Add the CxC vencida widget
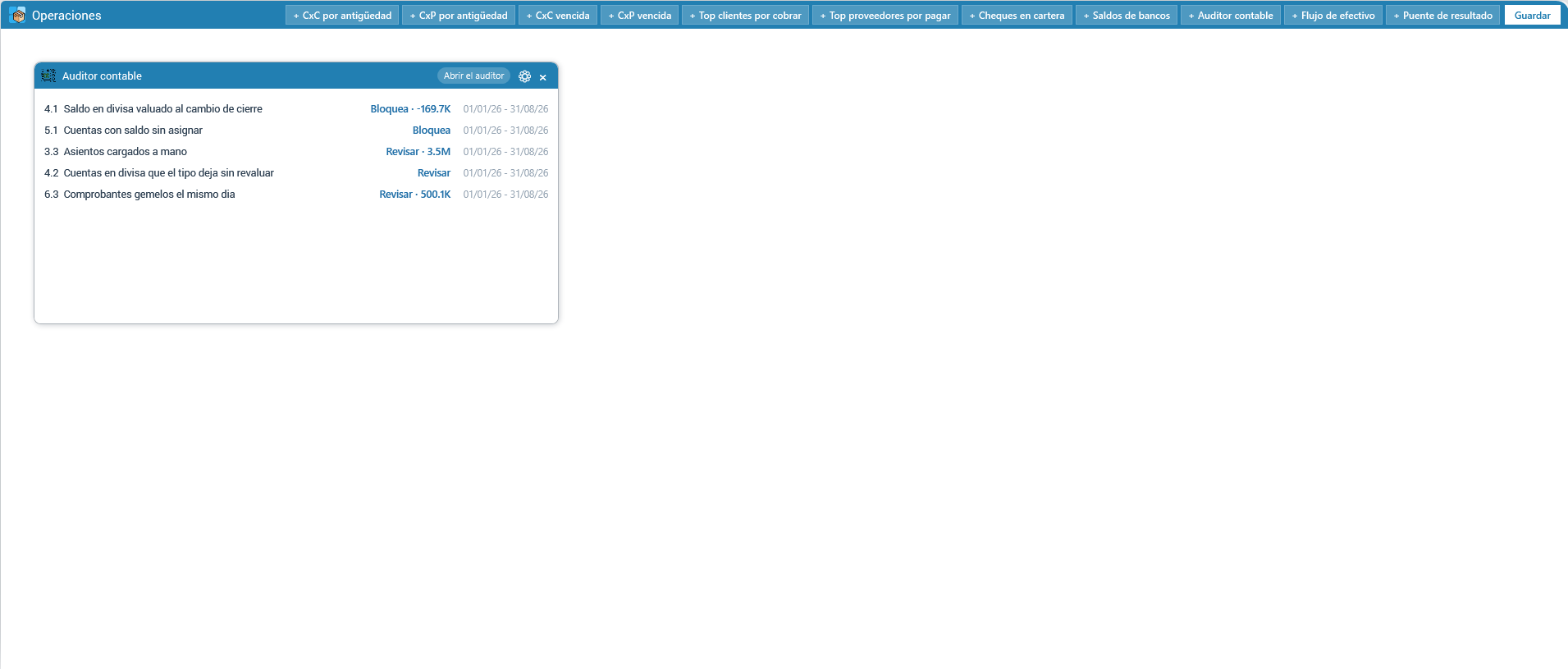The image size is (1568, 669). click(558, 15)
